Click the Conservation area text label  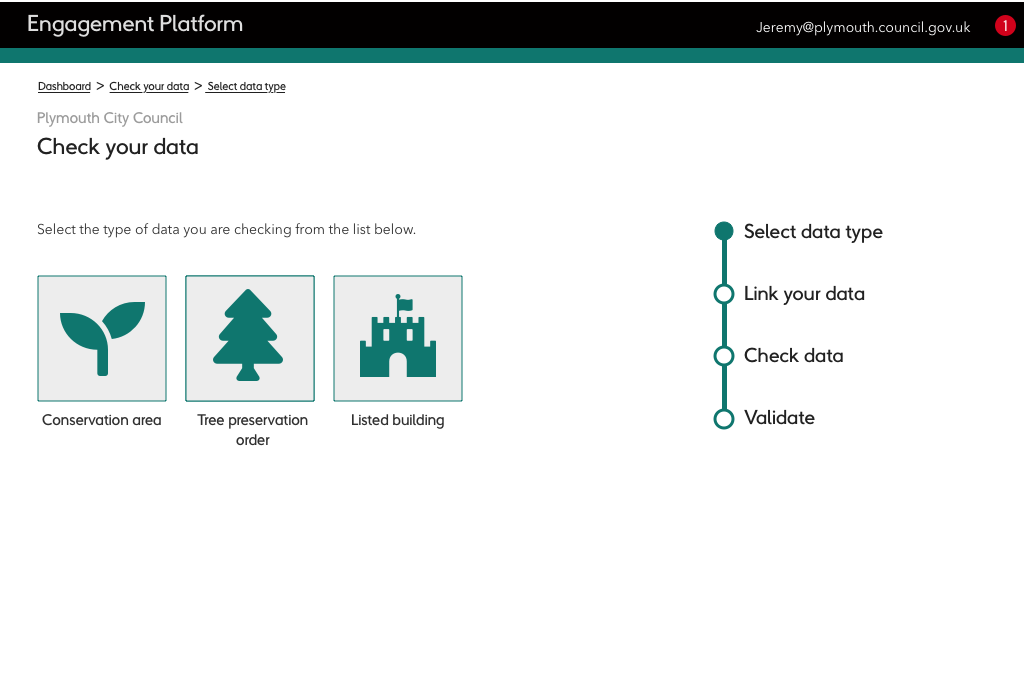tap(102, 420)
